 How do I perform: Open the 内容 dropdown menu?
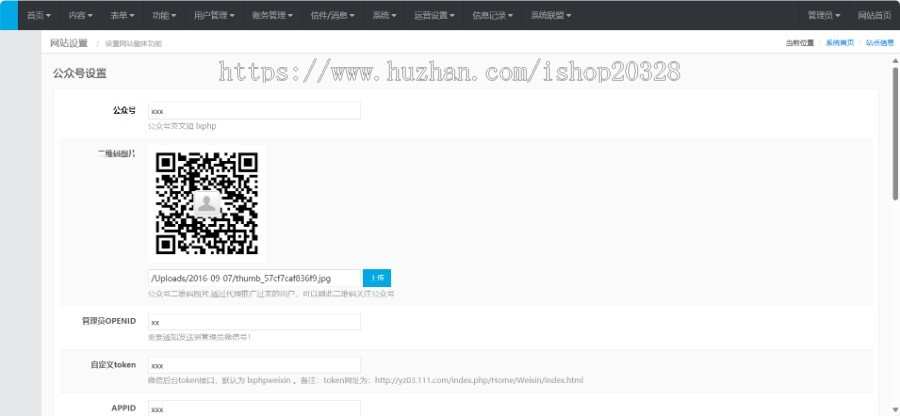pyautogui.click(x=80, y=15)
